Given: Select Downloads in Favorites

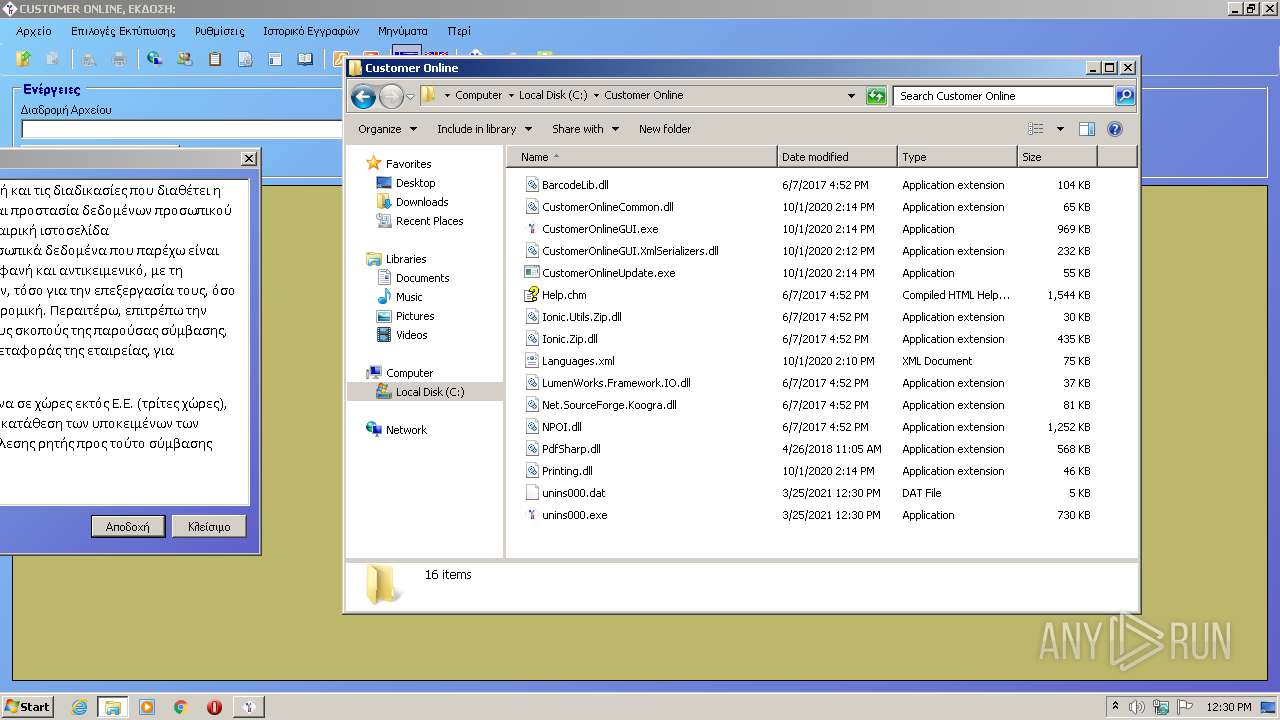Looking at the screenshot, I should click(421, 202).
